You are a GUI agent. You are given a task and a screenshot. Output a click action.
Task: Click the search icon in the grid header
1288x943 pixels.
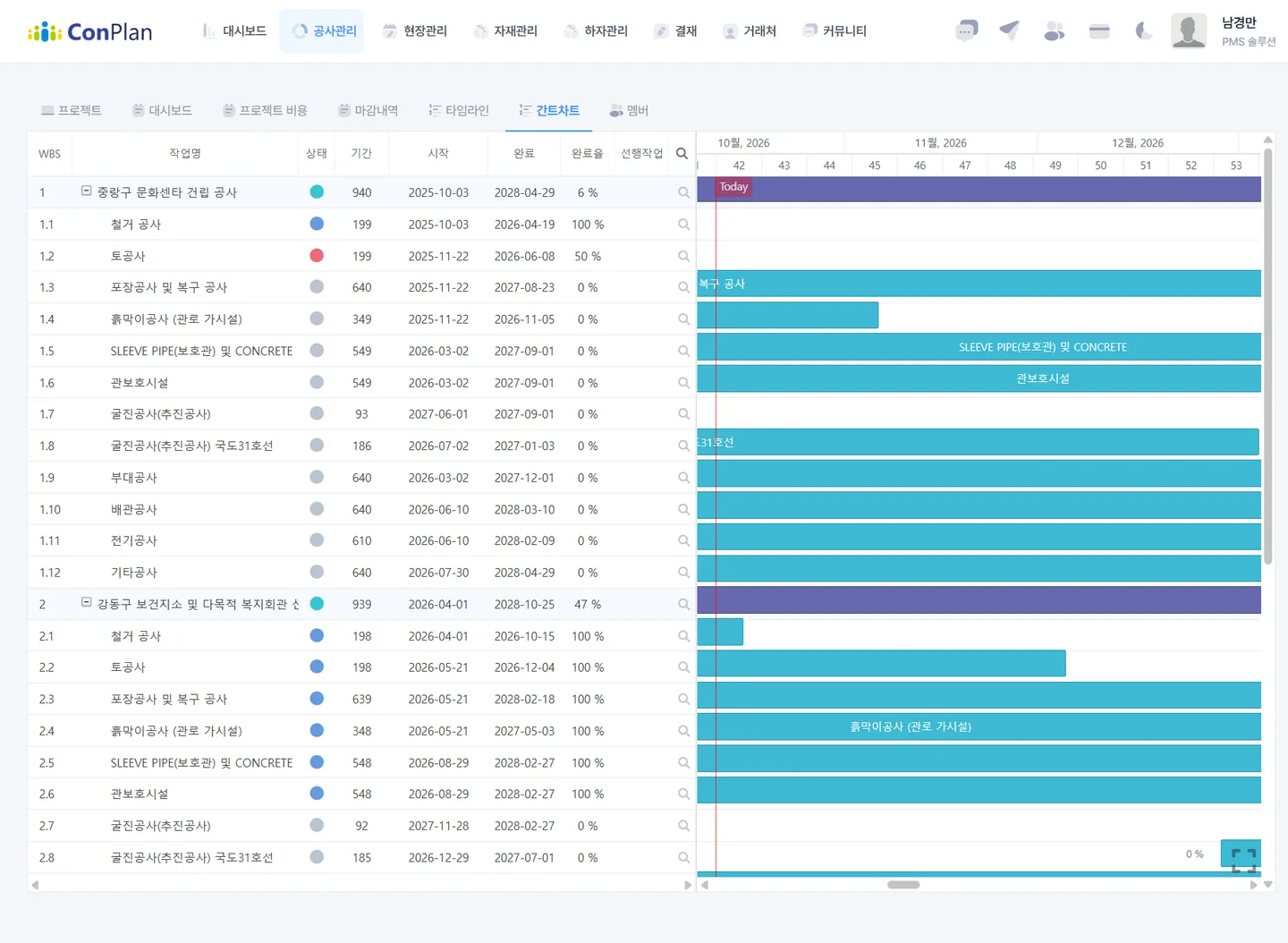[682, 154]
